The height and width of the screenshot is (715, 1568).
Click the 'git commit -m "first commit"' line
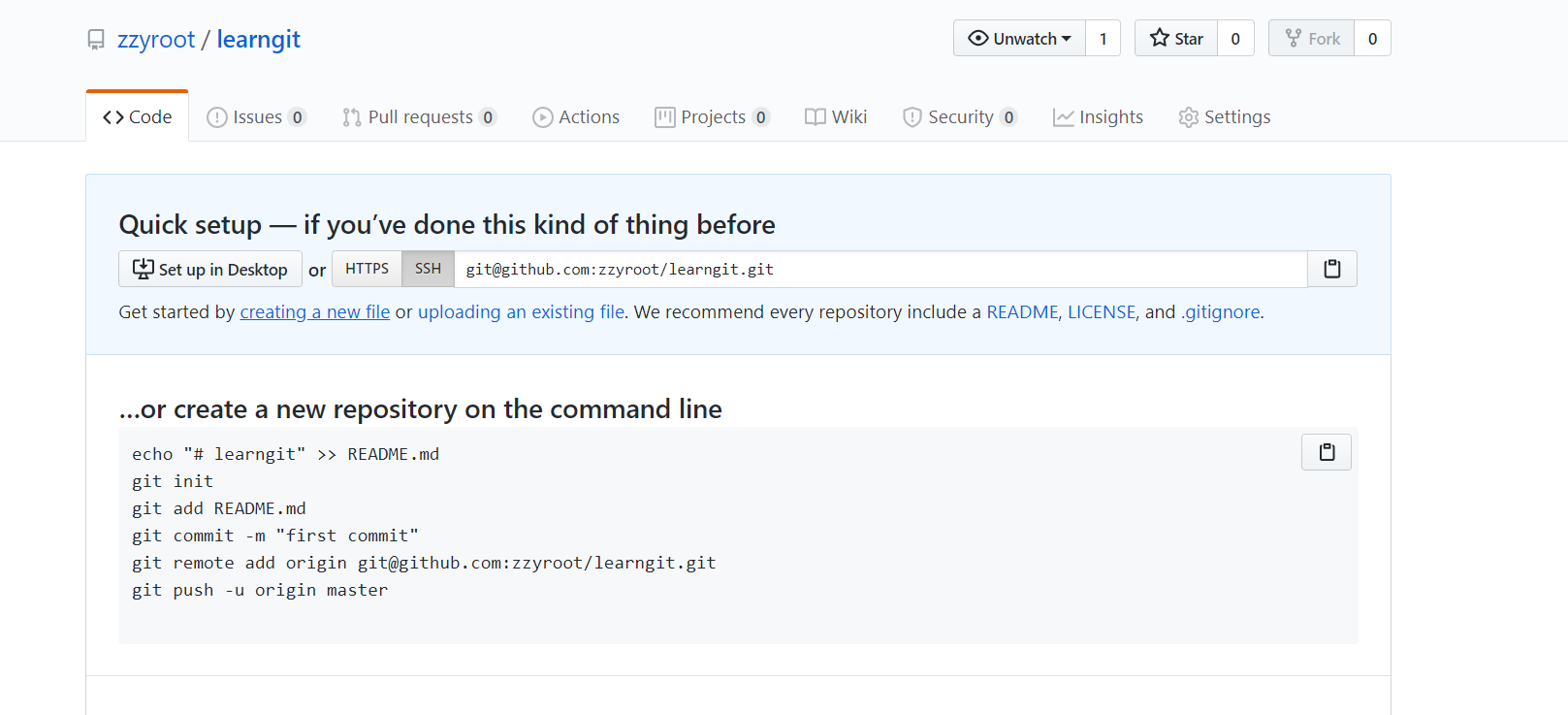(275, 536)
